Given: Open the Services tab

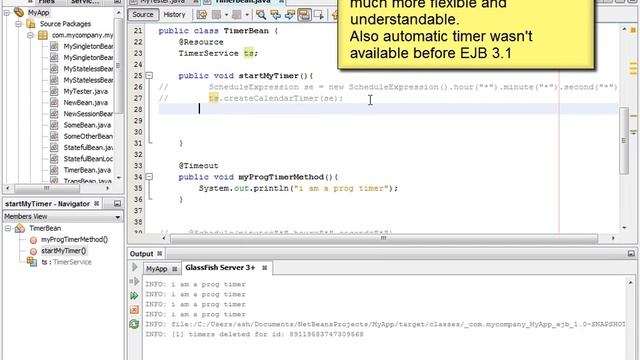Looking at the screenshot, I should pos(84,2).
